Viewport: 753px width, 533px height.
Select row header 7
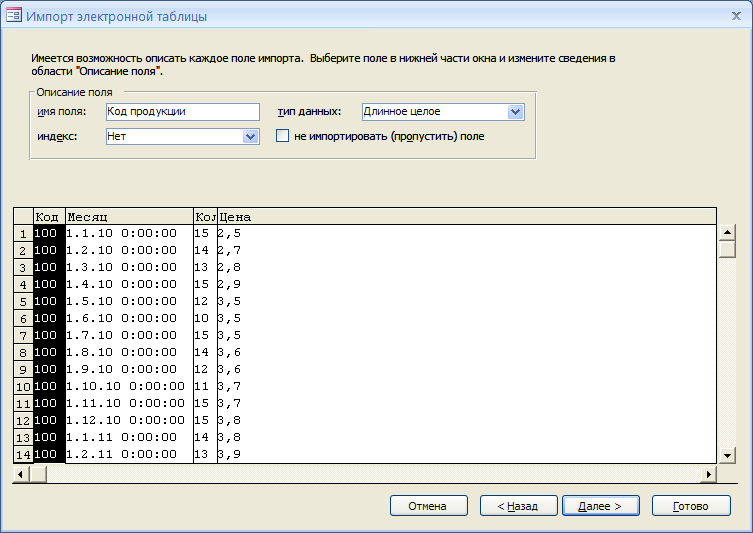click(23, 336)
